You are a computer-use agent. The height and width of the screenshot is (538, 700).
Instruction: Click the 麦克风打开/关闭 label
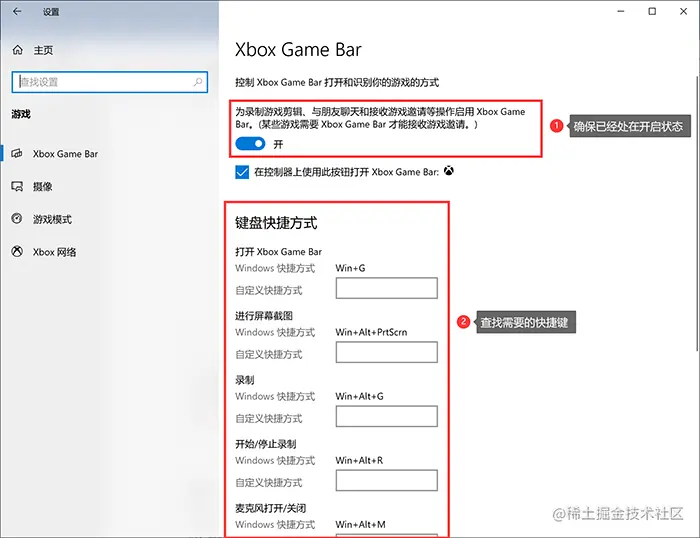point(271,508)
